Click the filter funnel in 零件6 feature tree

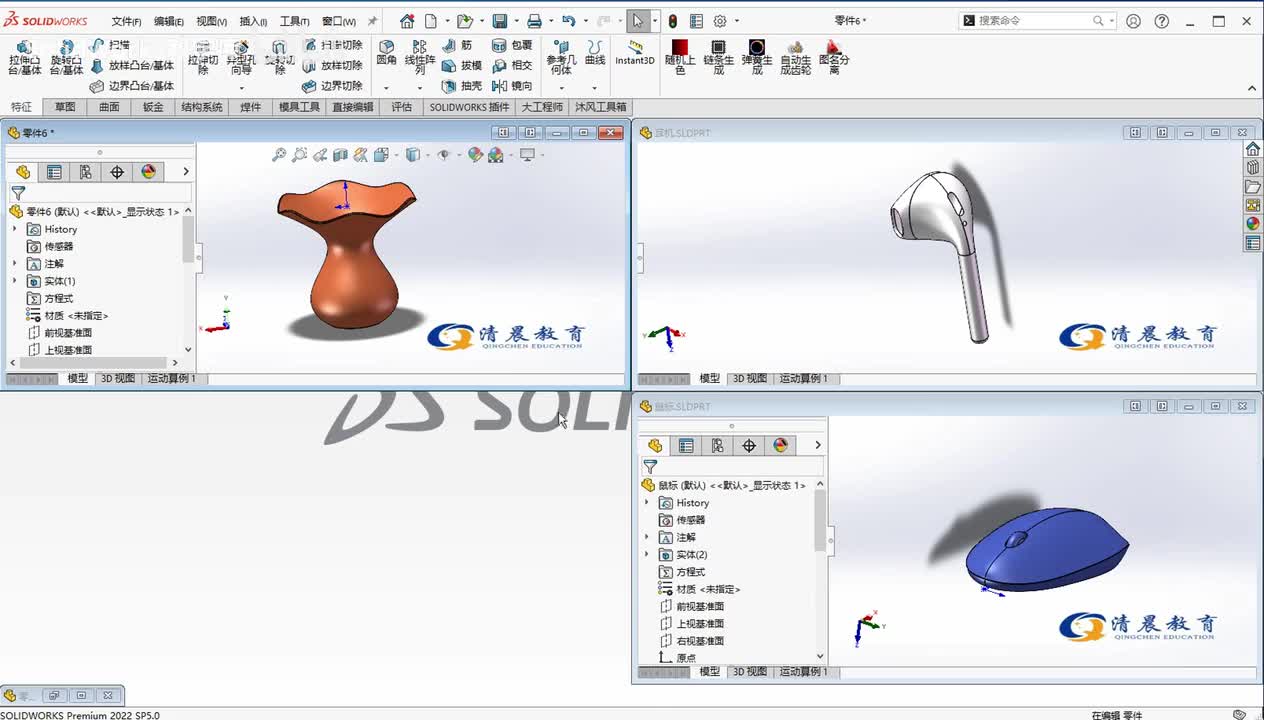(18, 193)
